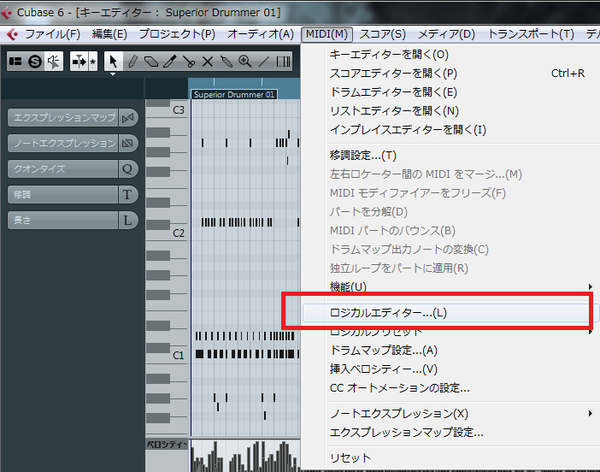Choose インプレイスエディターを開く(I)

451,130
